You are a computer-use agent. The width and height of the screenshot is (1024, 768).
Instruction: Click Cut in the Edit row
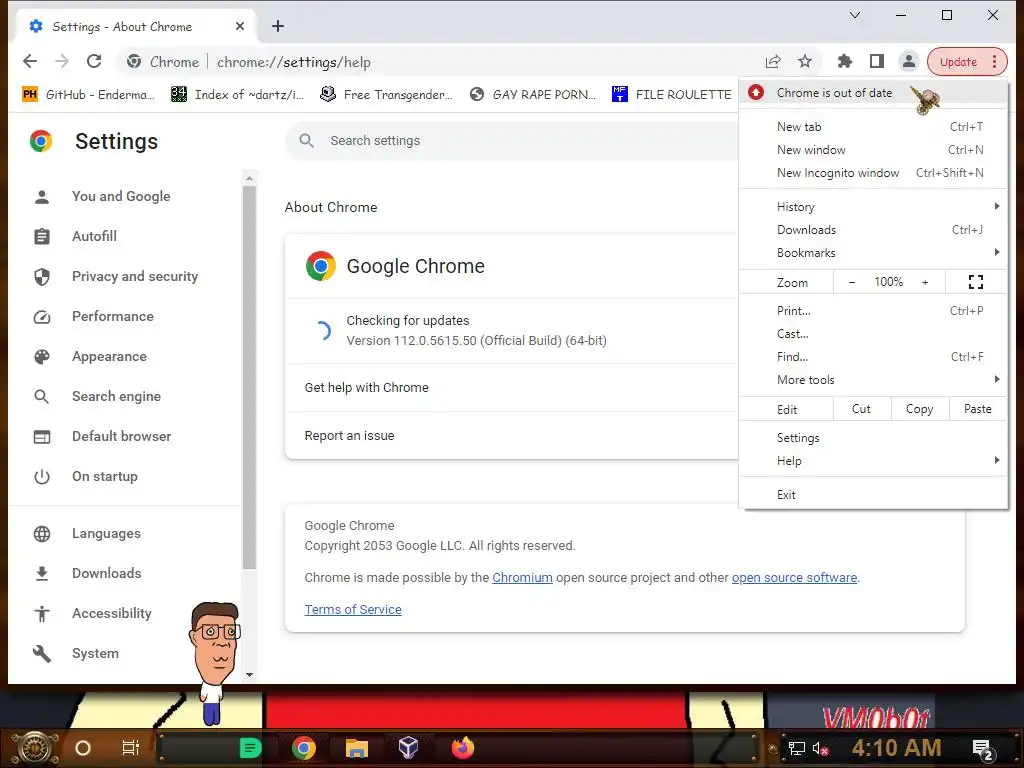[x=861, y=409]
